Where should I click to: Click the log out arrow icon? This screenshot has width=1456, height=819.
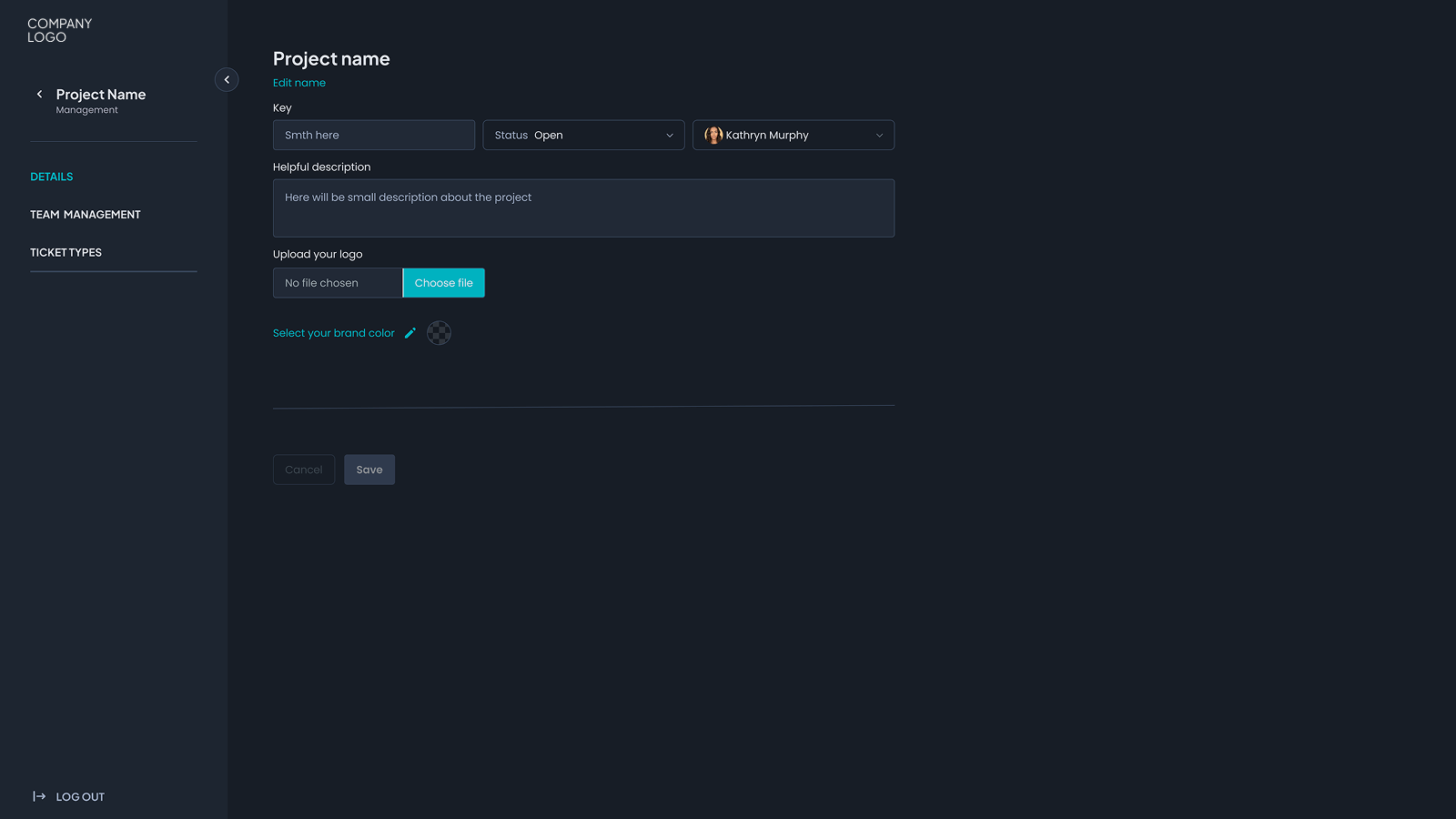(39, 796)
